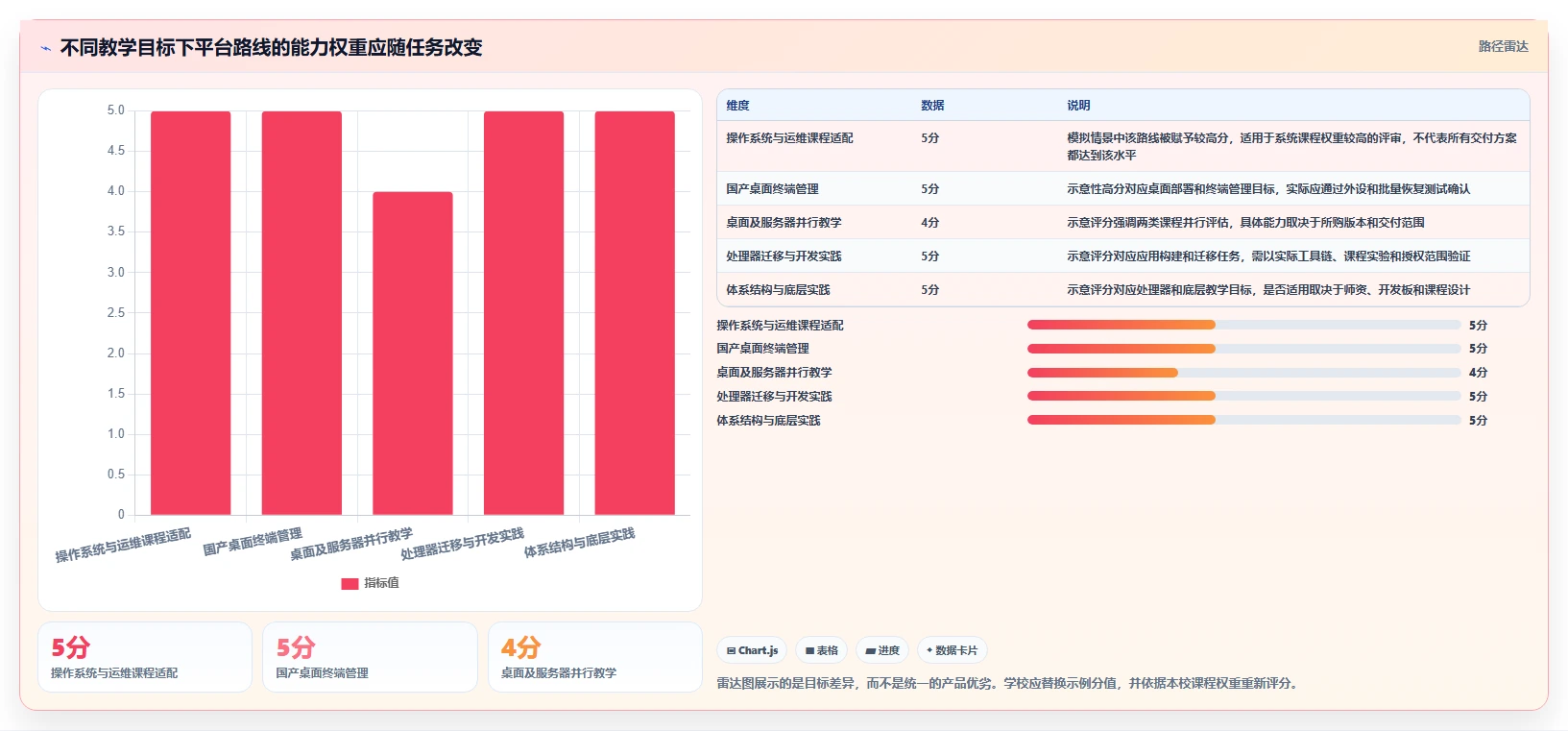Click the 路径雷达 label in the header

point(1503,46)
